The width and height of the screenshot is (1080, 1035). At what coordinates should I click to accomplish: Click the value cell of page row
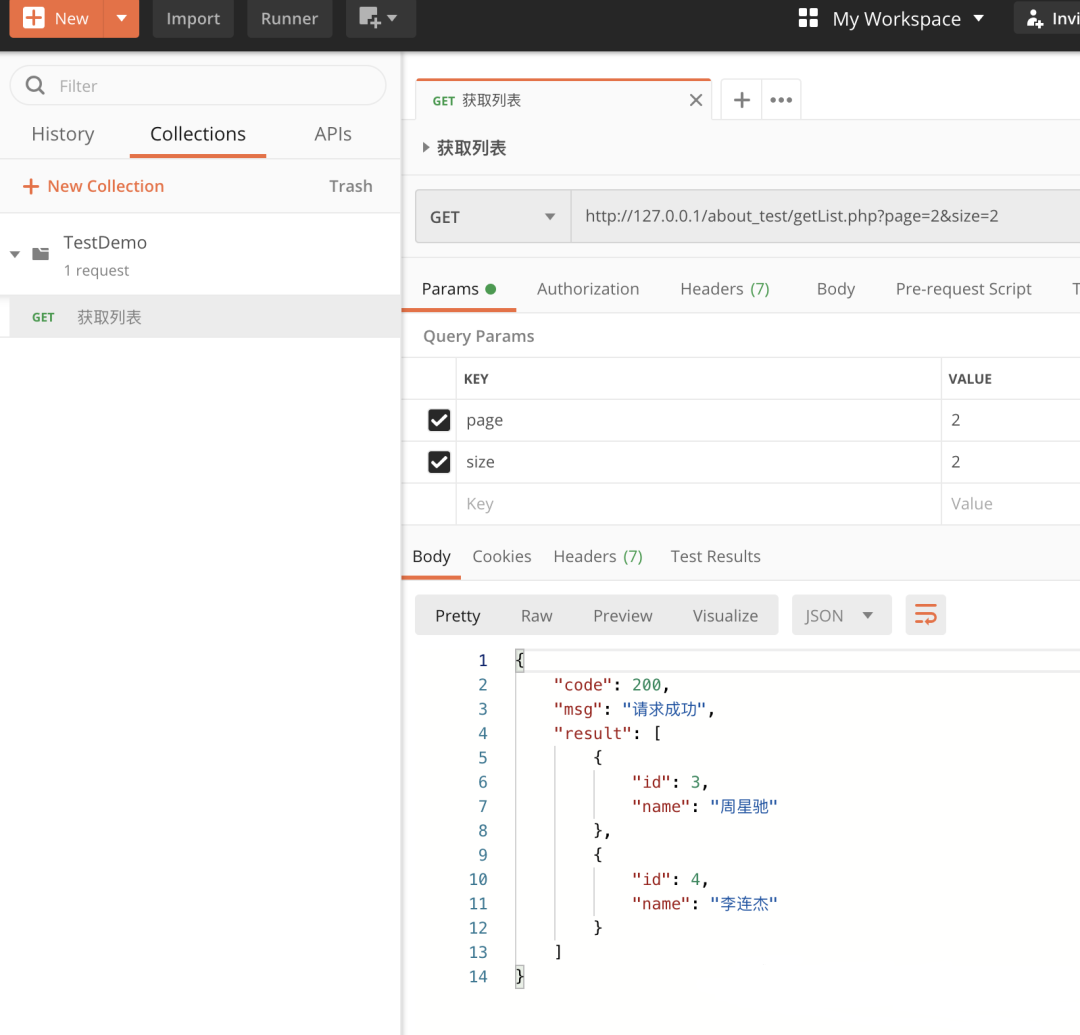click(x=1010, y=420)
